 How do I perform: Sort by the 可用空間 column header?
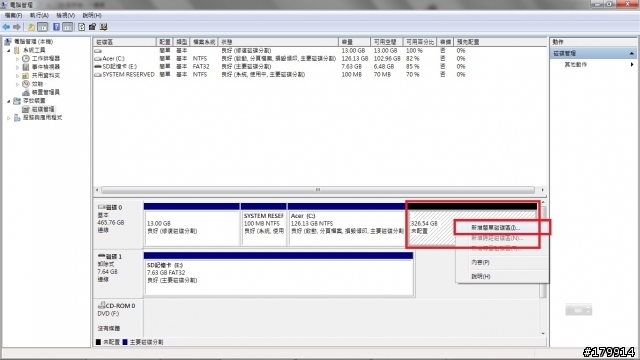pos(387,42)
